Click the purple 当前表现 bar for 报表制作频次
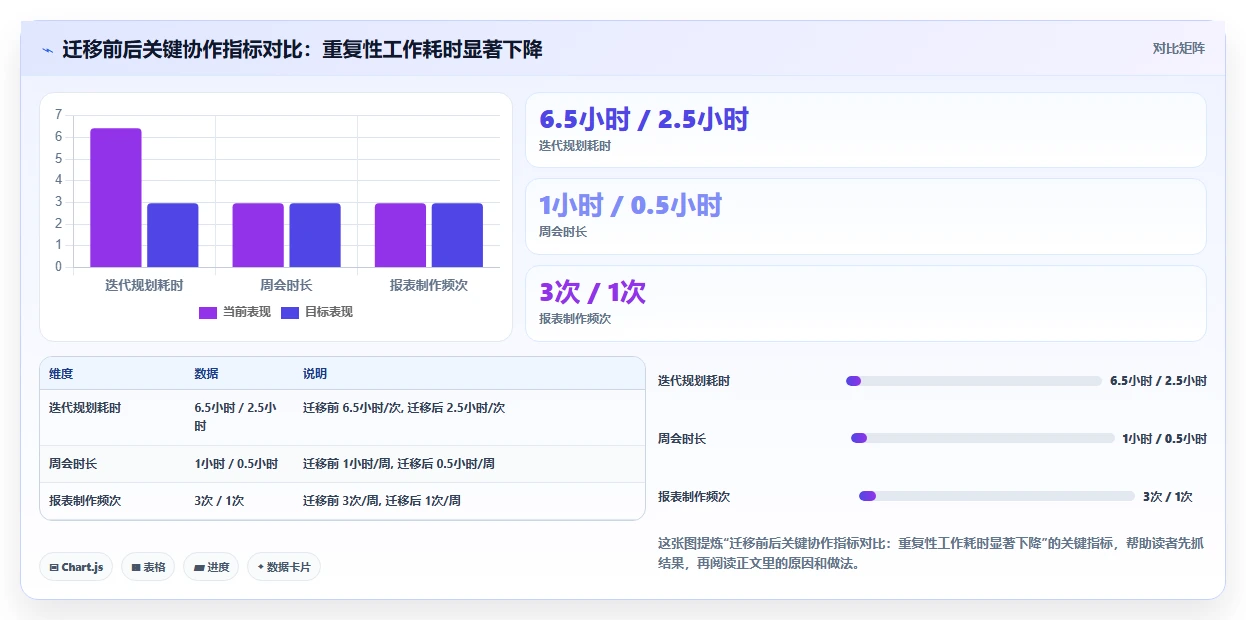Image resolution: width=1246 pixels, height=620 pixels. (400, 235)
